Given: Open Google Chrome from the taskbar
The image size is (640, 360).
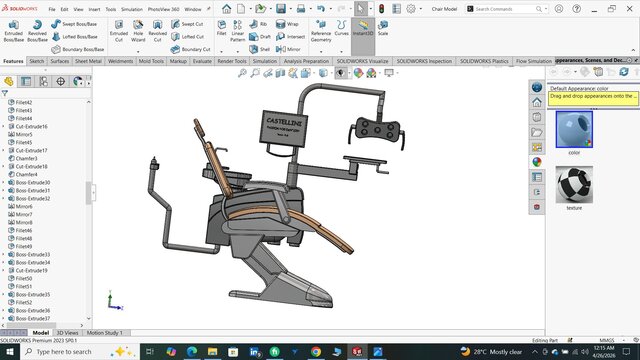Looking at the screenshot, I should click(x=316, y=351).
